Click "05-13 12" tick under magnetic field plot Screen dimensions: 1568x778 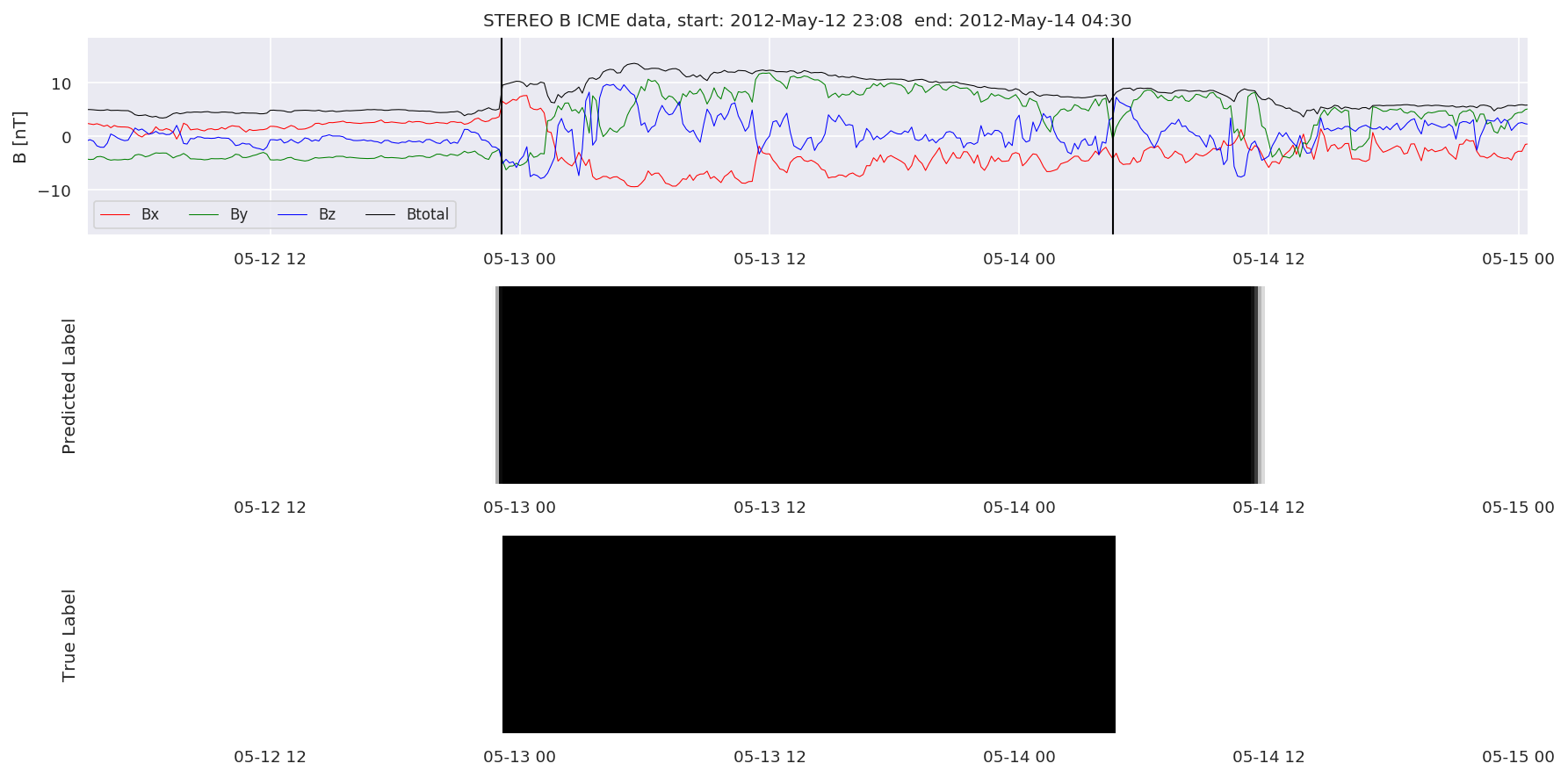tap(770, 259)
